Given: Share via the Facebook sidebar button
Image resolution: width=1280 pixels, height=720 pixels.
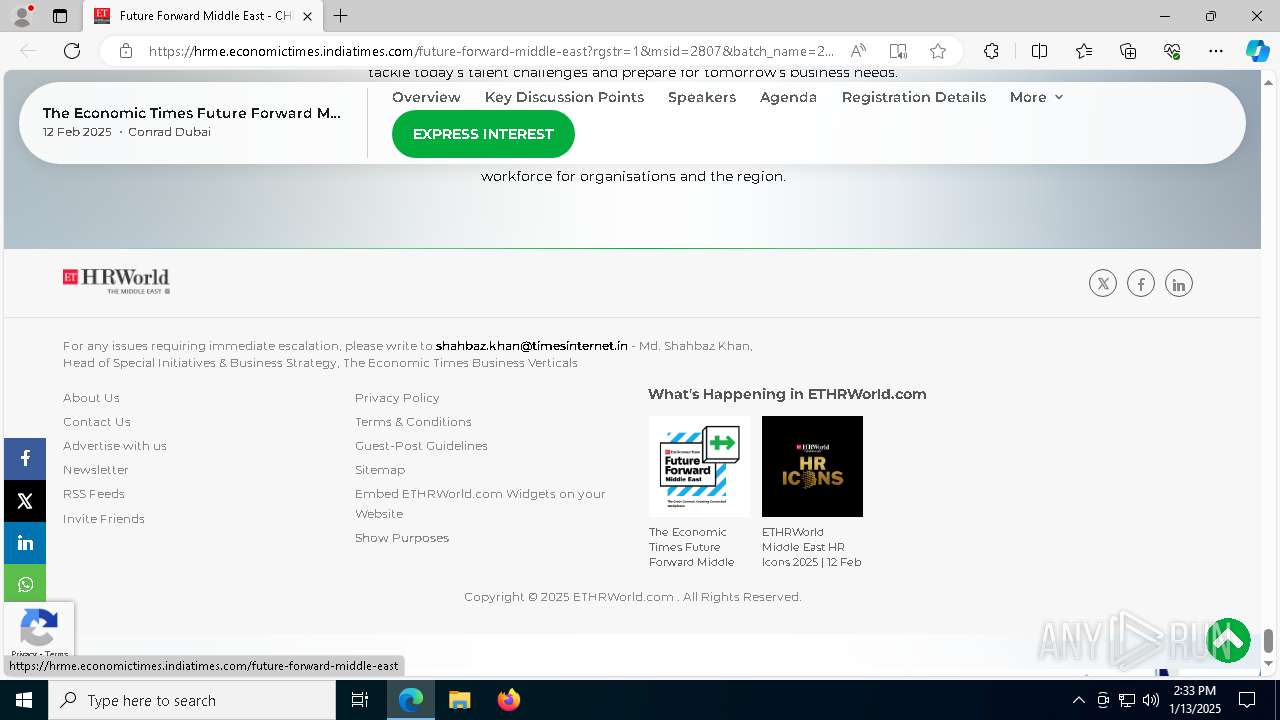Looking at the screenshot, I should tap(25, 458).
